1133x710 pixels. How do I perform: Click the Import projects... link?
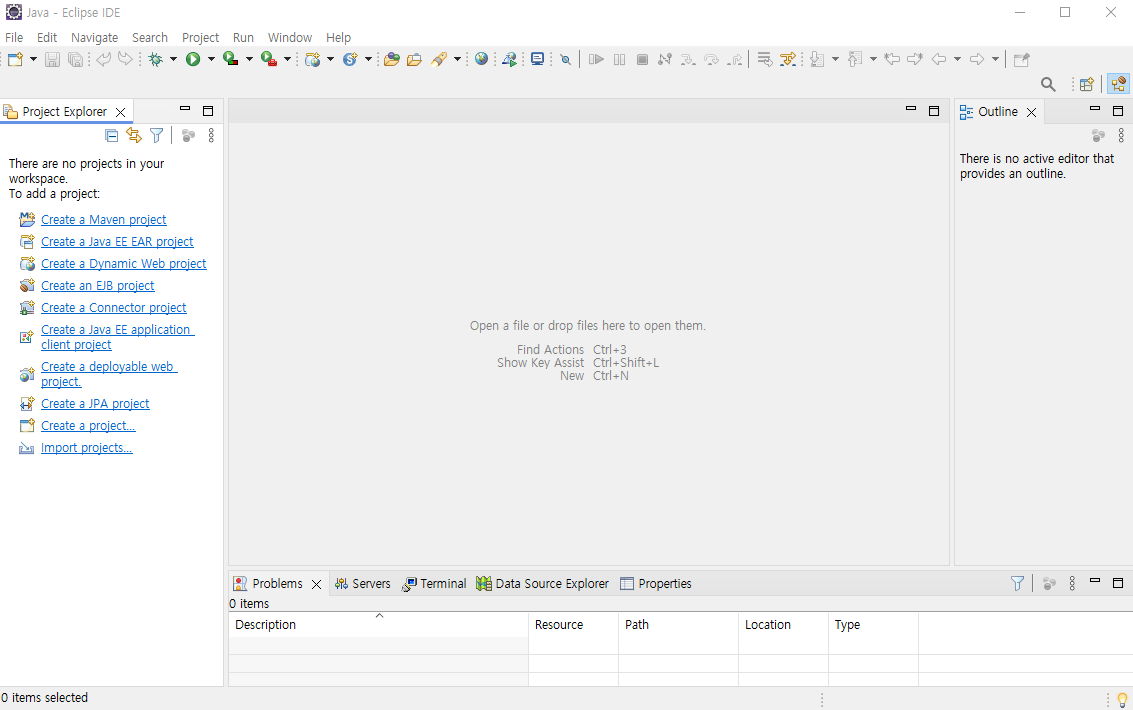click(87, 448)
